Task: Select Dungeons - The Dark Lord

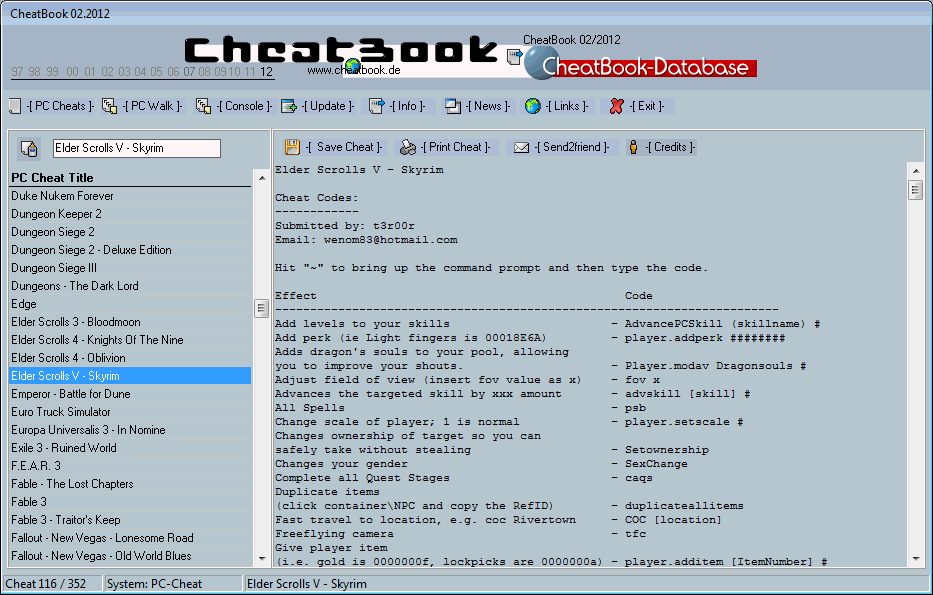Action: click(x=130, y=286)
